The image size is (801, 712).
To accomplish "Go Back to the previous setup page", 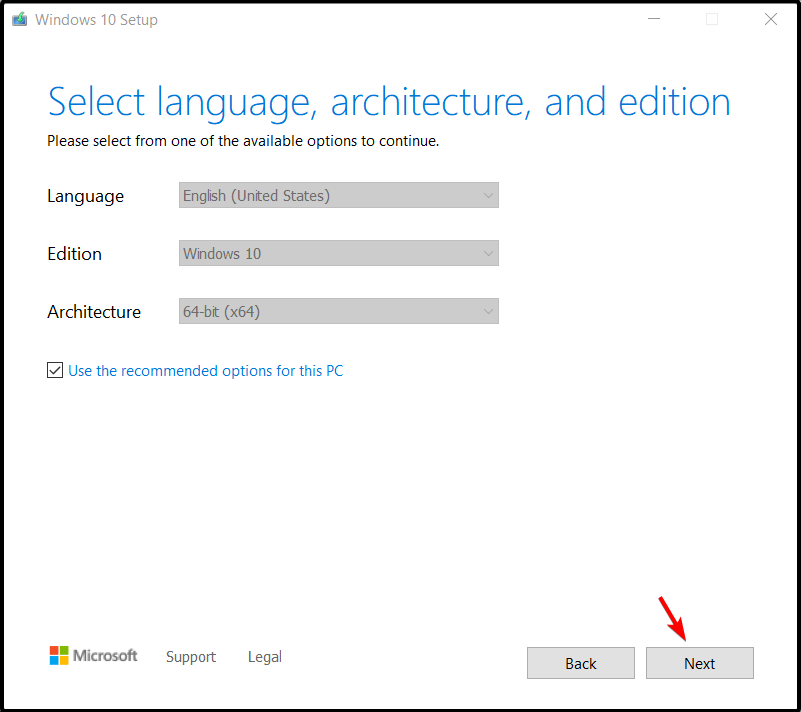I will [581, 663].
